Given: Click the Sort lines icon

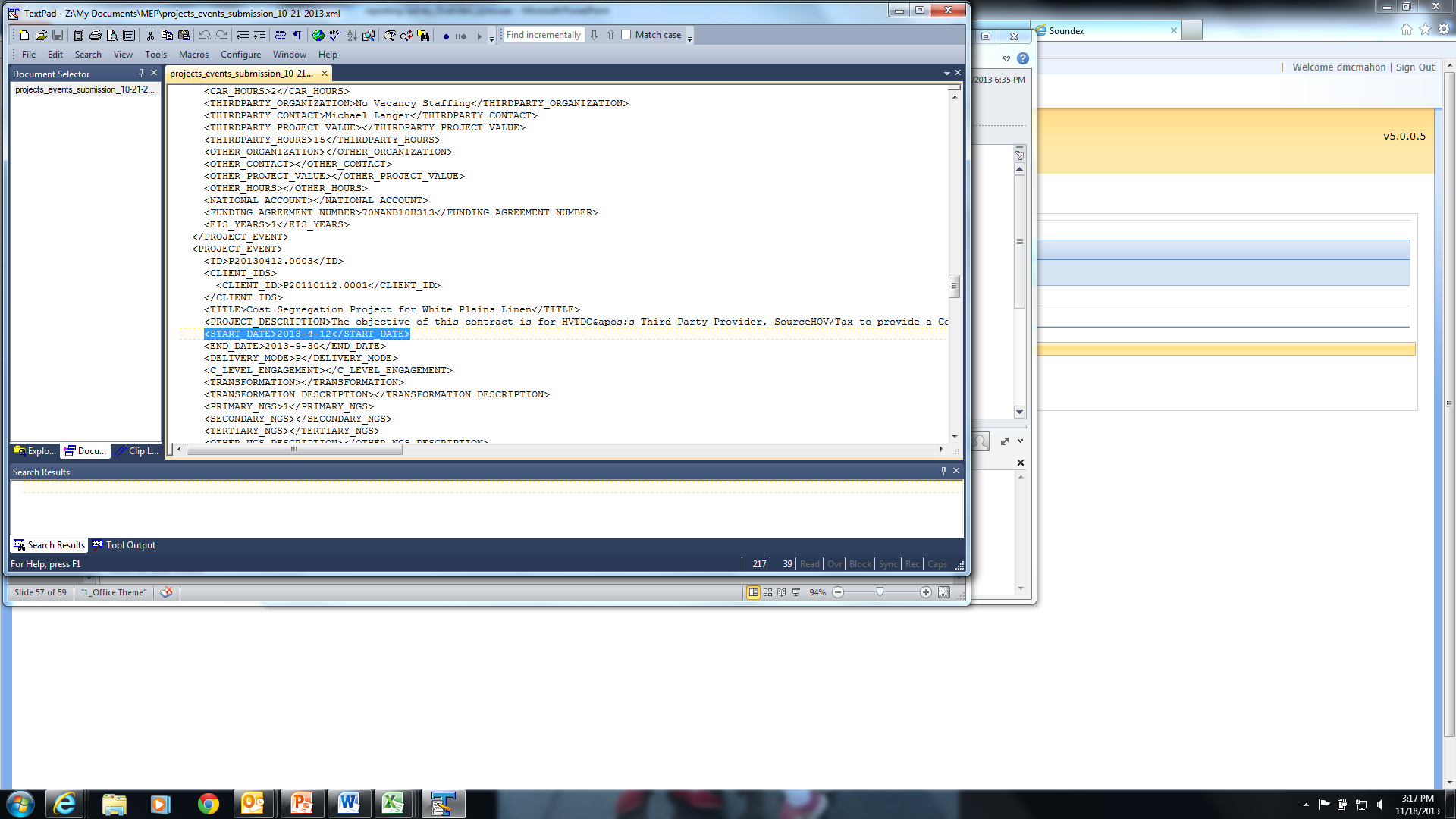Looking at the screenshot, I should tap(352, 36).
